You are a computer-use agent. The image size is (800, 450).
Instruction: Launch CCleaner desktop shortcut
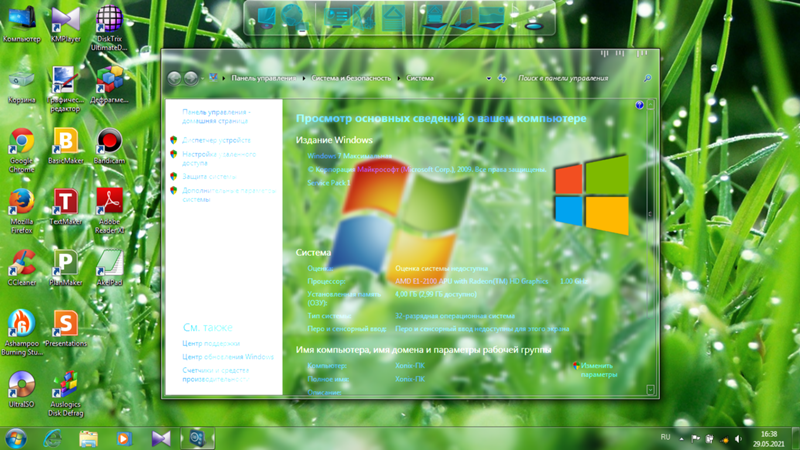pyautogui.click(x=21, y=267)
